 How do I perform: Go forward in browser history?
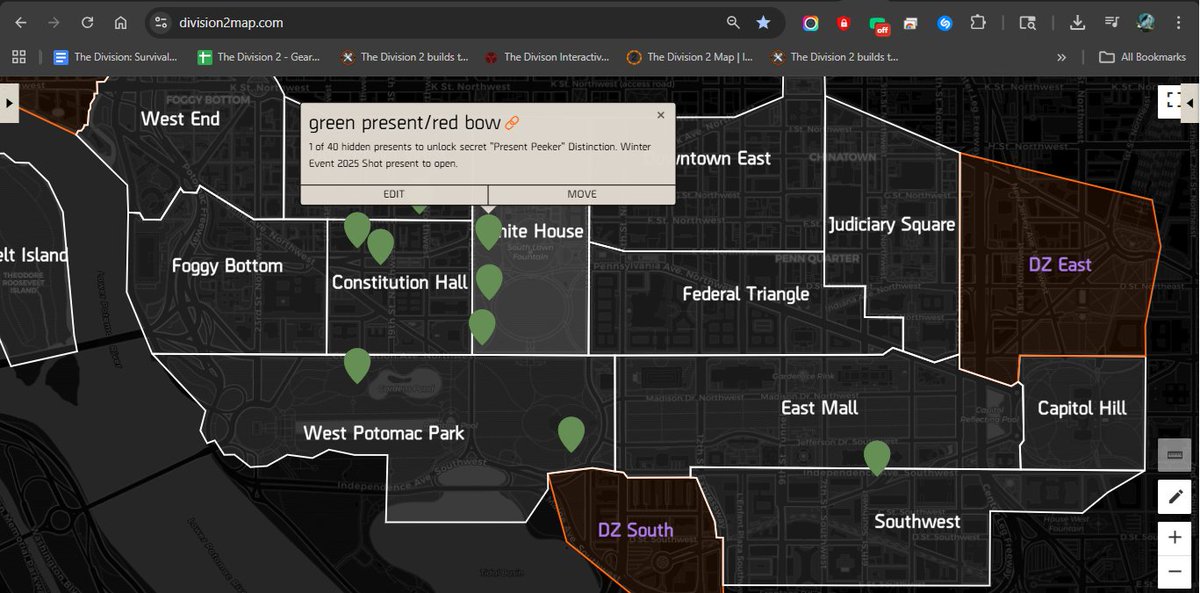click(x=54, y=22)
